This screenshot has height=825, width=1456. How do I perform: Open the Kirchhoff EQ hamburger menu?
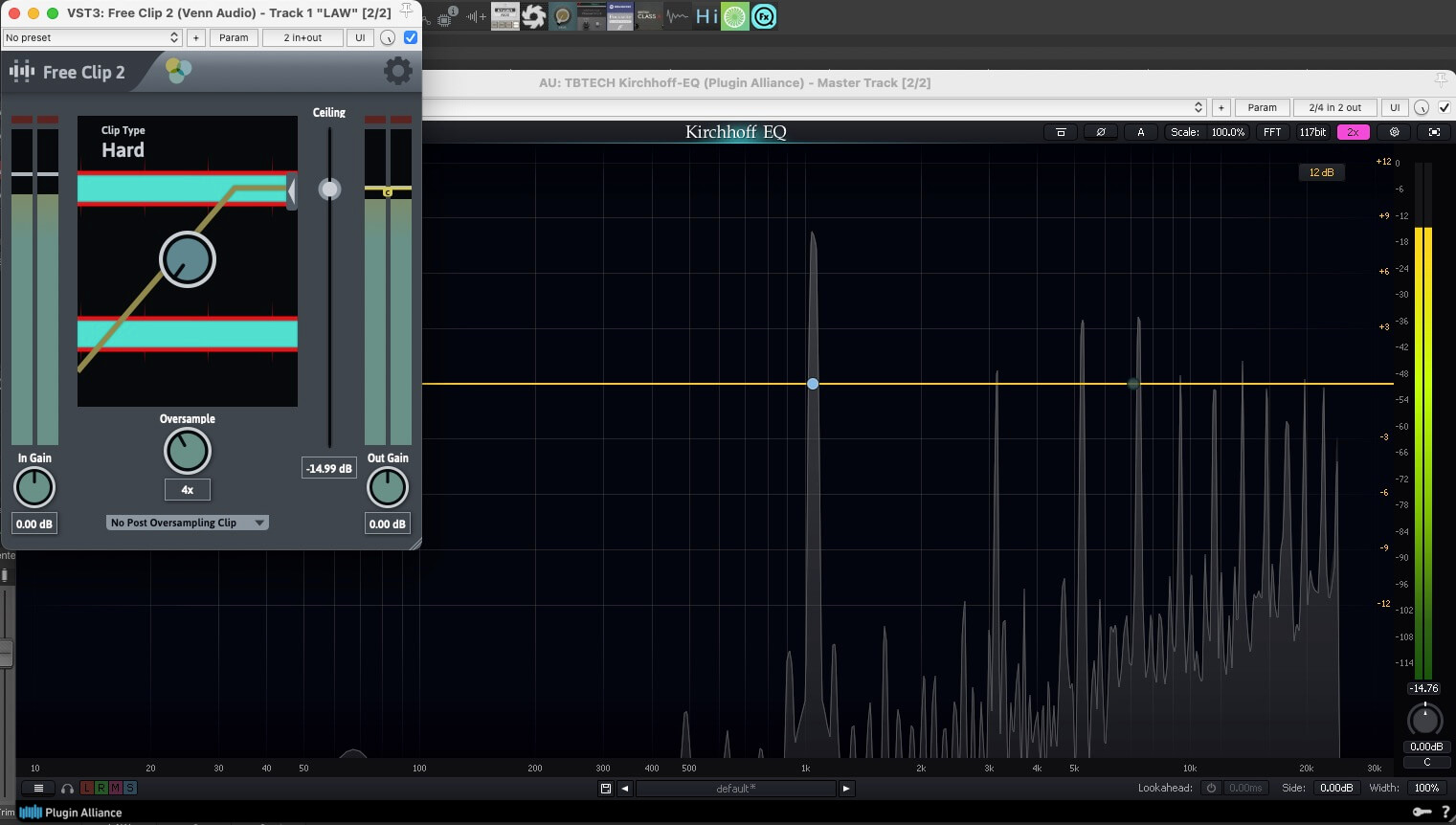coord(38,788)
